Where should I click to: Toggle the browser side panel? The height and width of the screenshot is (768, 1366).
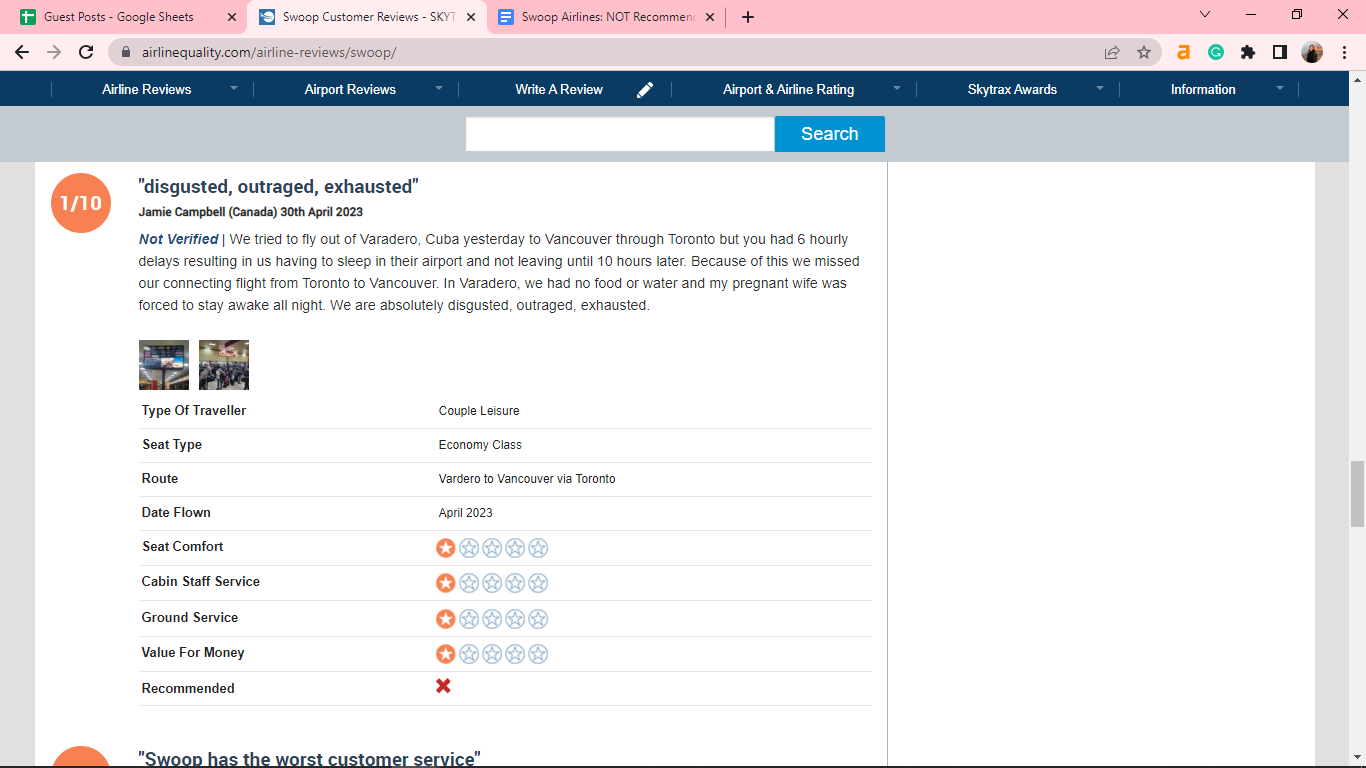coord(1280,52)
